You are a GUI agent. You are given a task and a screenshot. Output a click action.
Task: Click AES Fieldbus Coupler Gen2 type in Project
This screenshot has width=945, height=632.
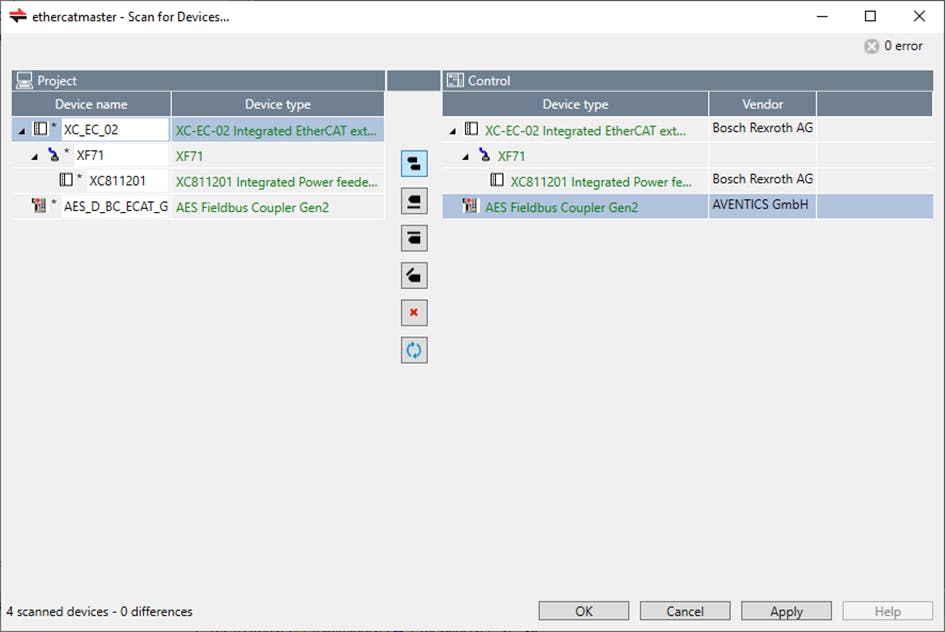(x=253, y=207)
